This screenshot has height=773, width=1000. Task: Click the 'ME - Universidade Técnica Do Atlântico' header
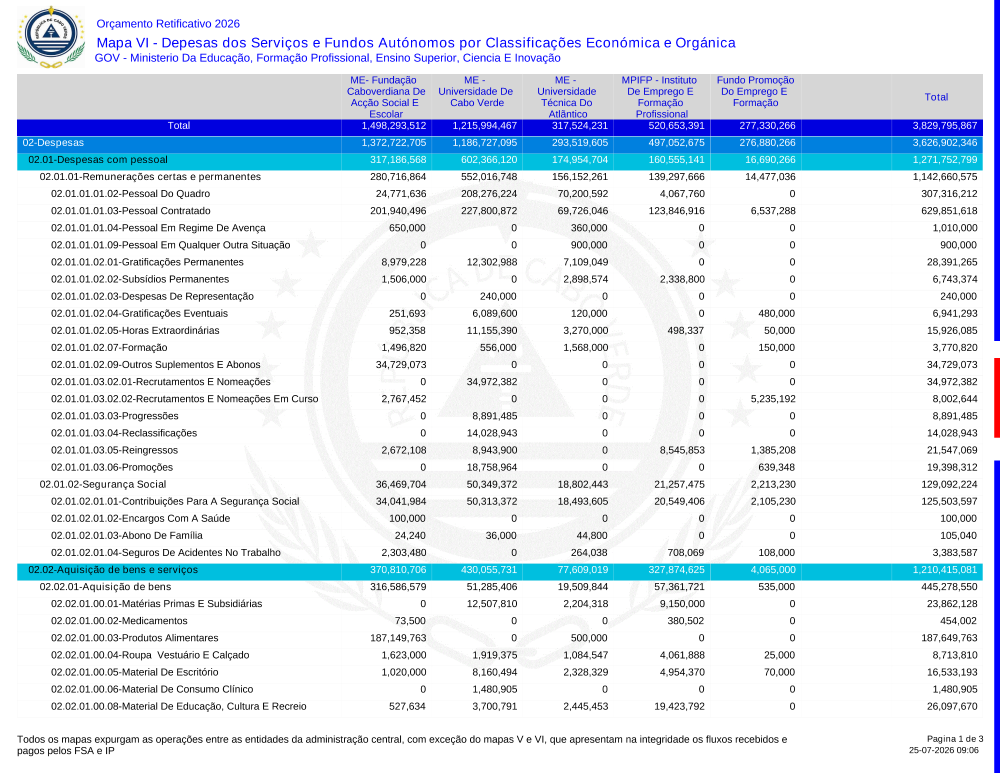pyautogui.click(x=567, y=97)
